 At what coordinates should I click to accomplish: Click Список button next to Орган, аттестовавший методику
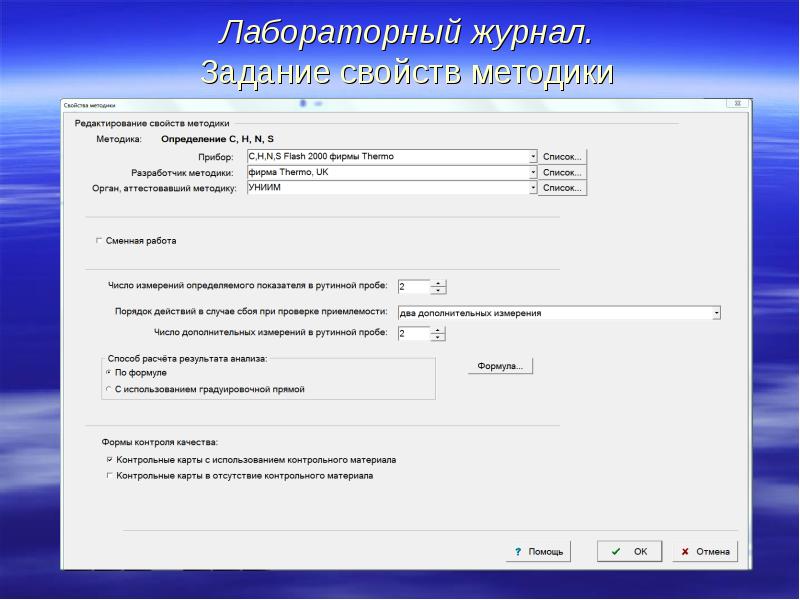coord(562,187)
